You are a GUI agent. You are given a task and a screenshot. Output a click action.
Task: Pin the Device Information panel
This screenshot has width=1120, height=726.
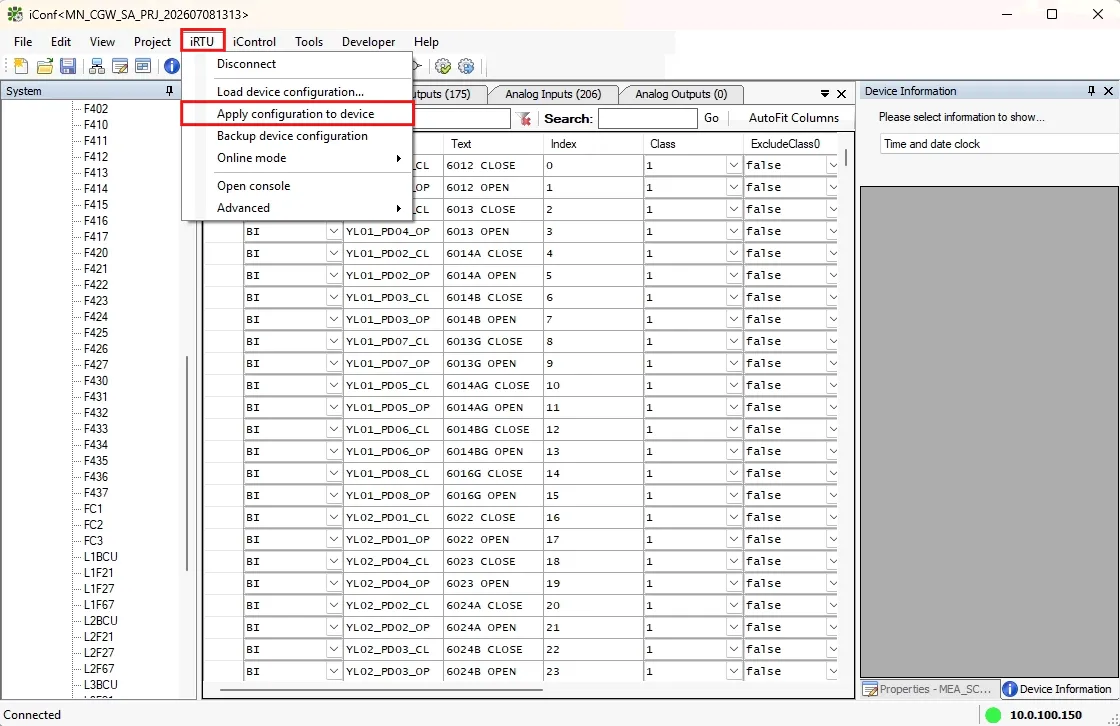tap(1091, 91)
